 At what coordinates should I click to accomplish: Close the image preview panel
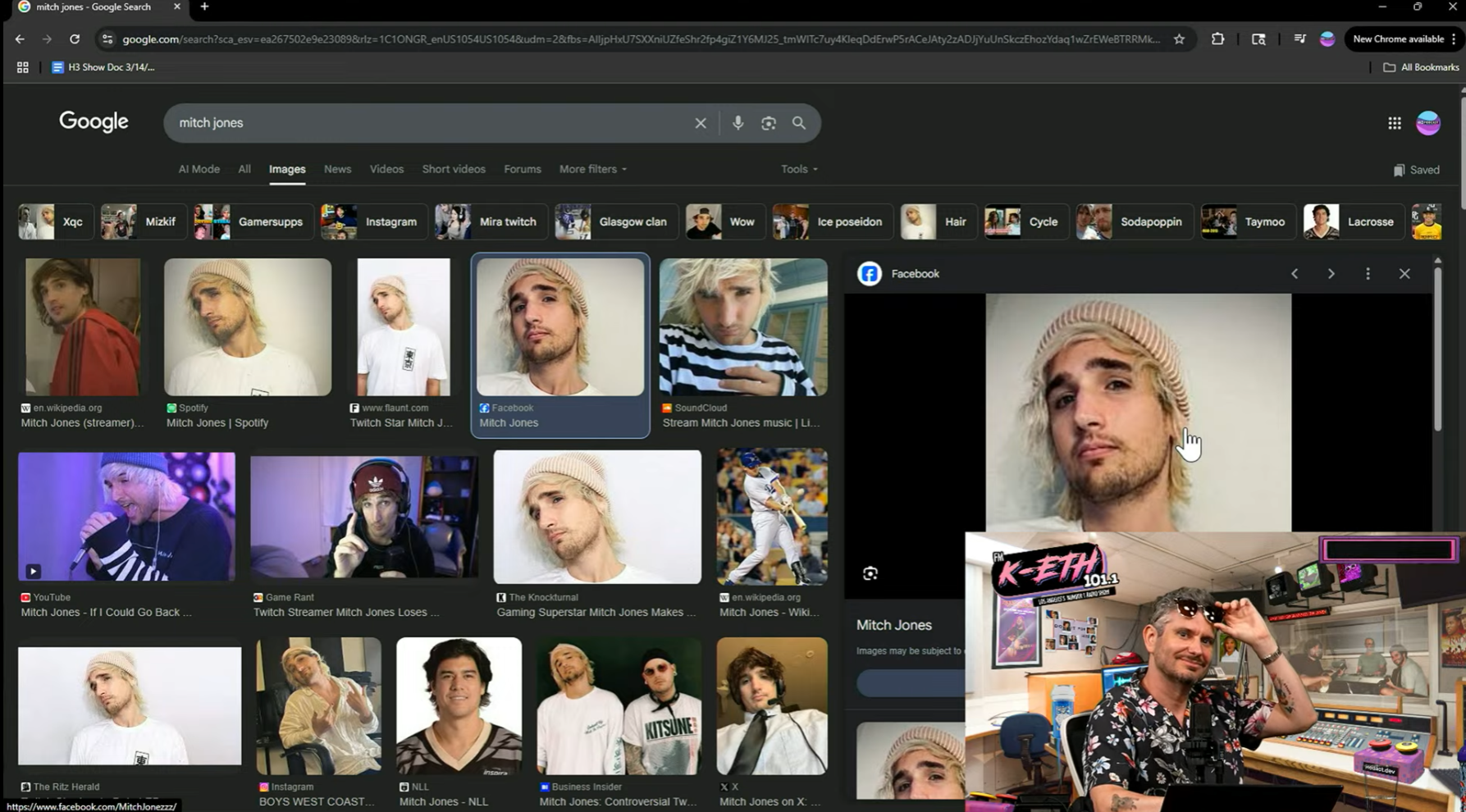tap(1404, 274)
